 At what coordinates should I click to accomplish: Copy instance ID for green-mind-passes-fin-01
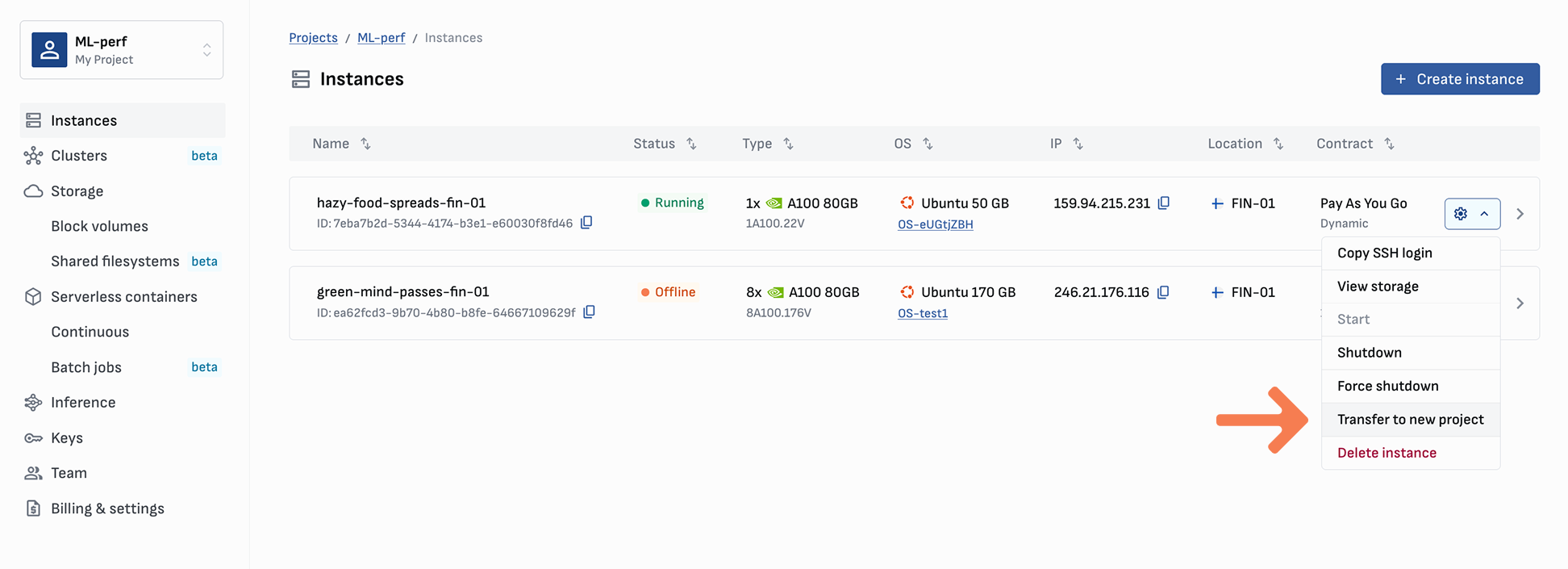coord(589,312)
